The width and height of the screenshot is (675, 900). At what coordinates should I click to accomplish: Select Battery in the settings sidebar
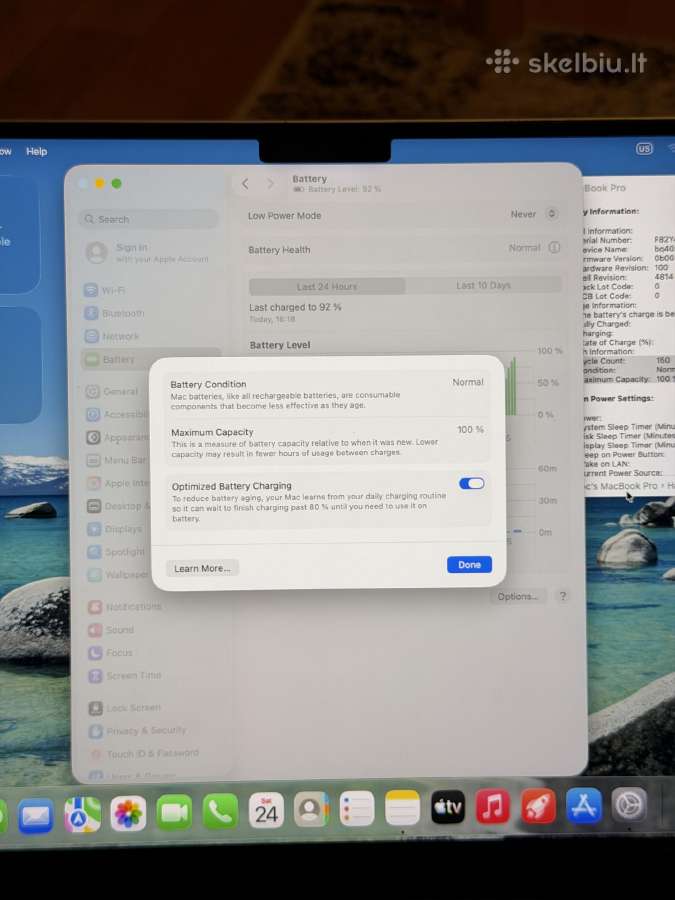[150, 359]
